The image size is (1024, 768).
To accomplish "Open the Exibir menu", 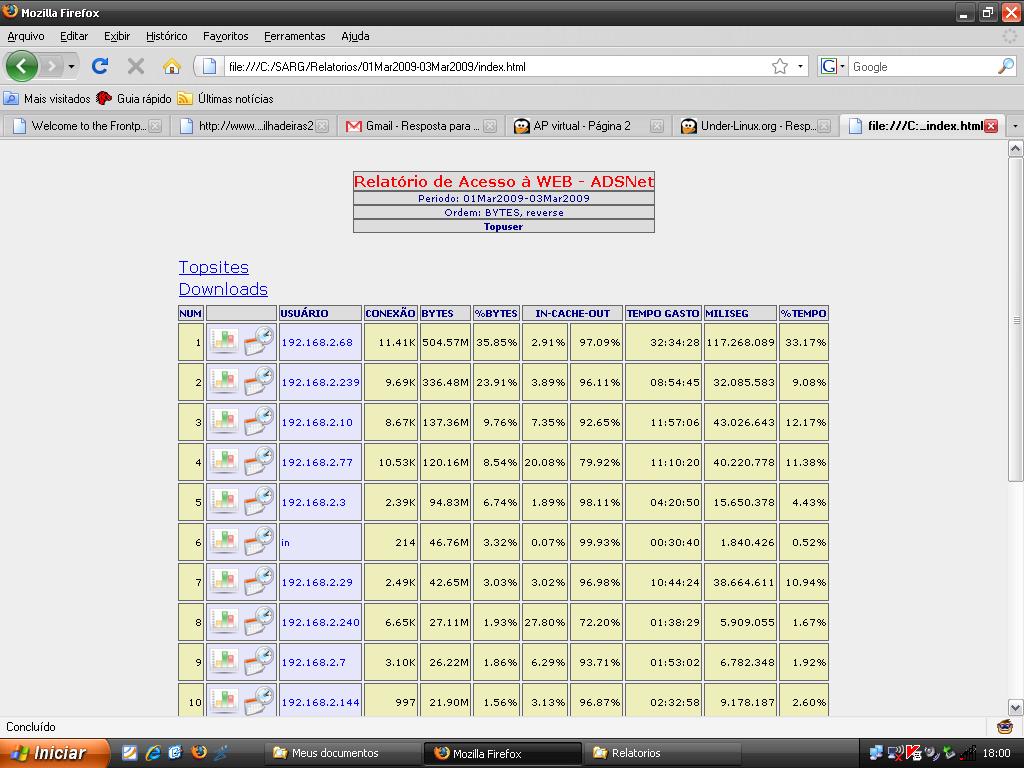I will point(117,36).
